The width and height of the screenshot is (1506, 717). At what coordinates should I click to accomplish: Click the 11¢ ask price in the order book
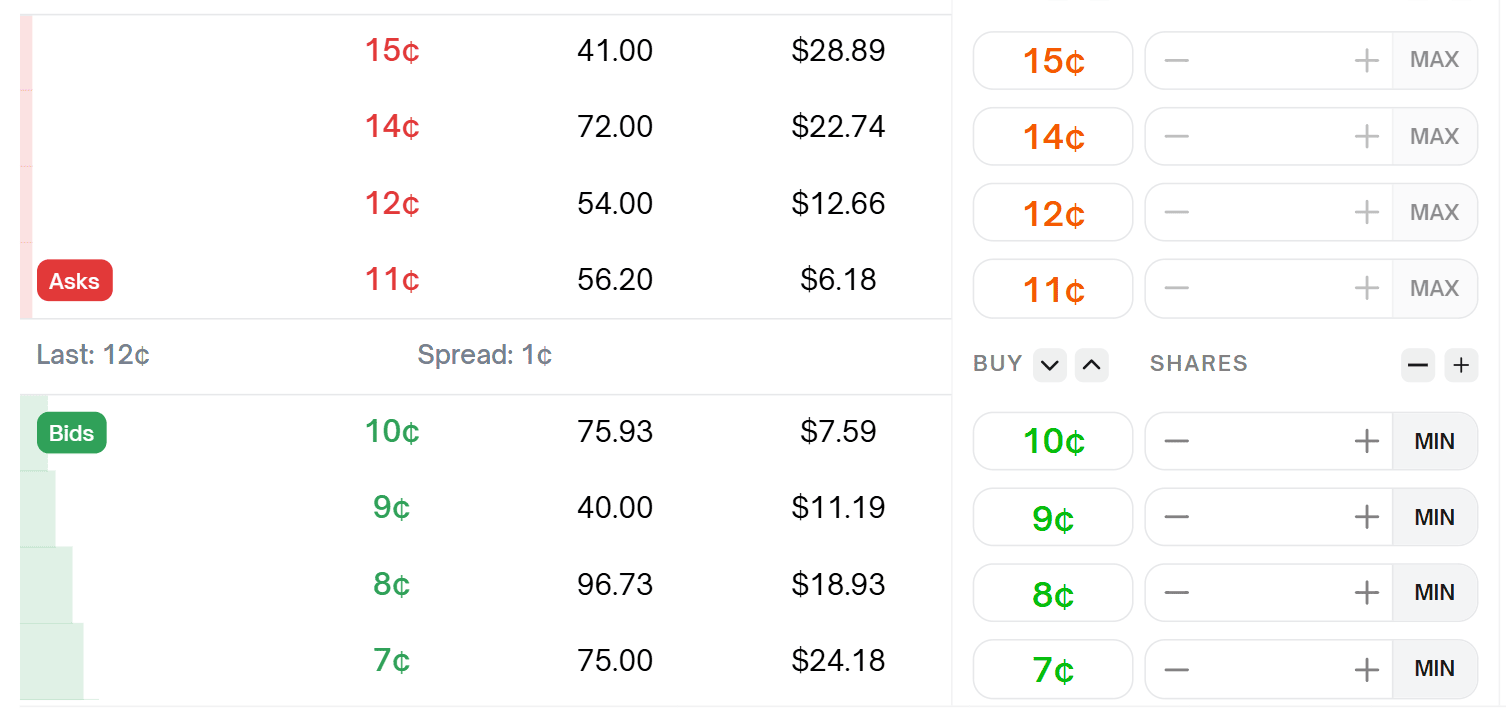(x=392, y=279)
